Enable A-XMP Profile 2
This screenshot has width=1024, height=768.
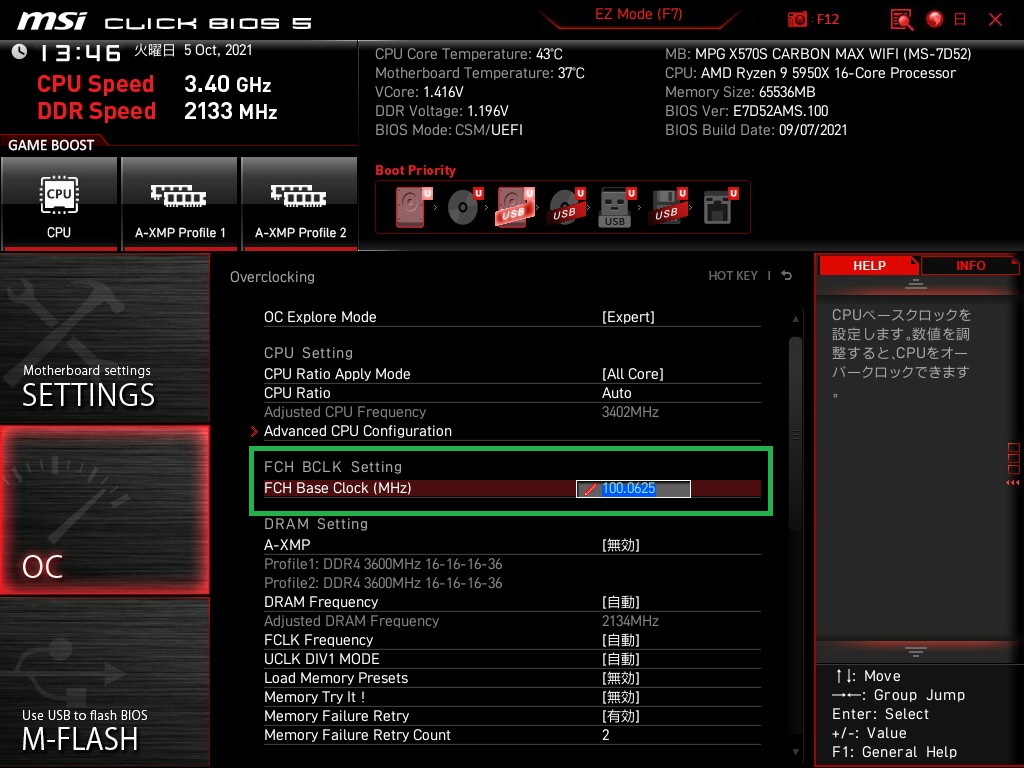click(x=300, y=203)
